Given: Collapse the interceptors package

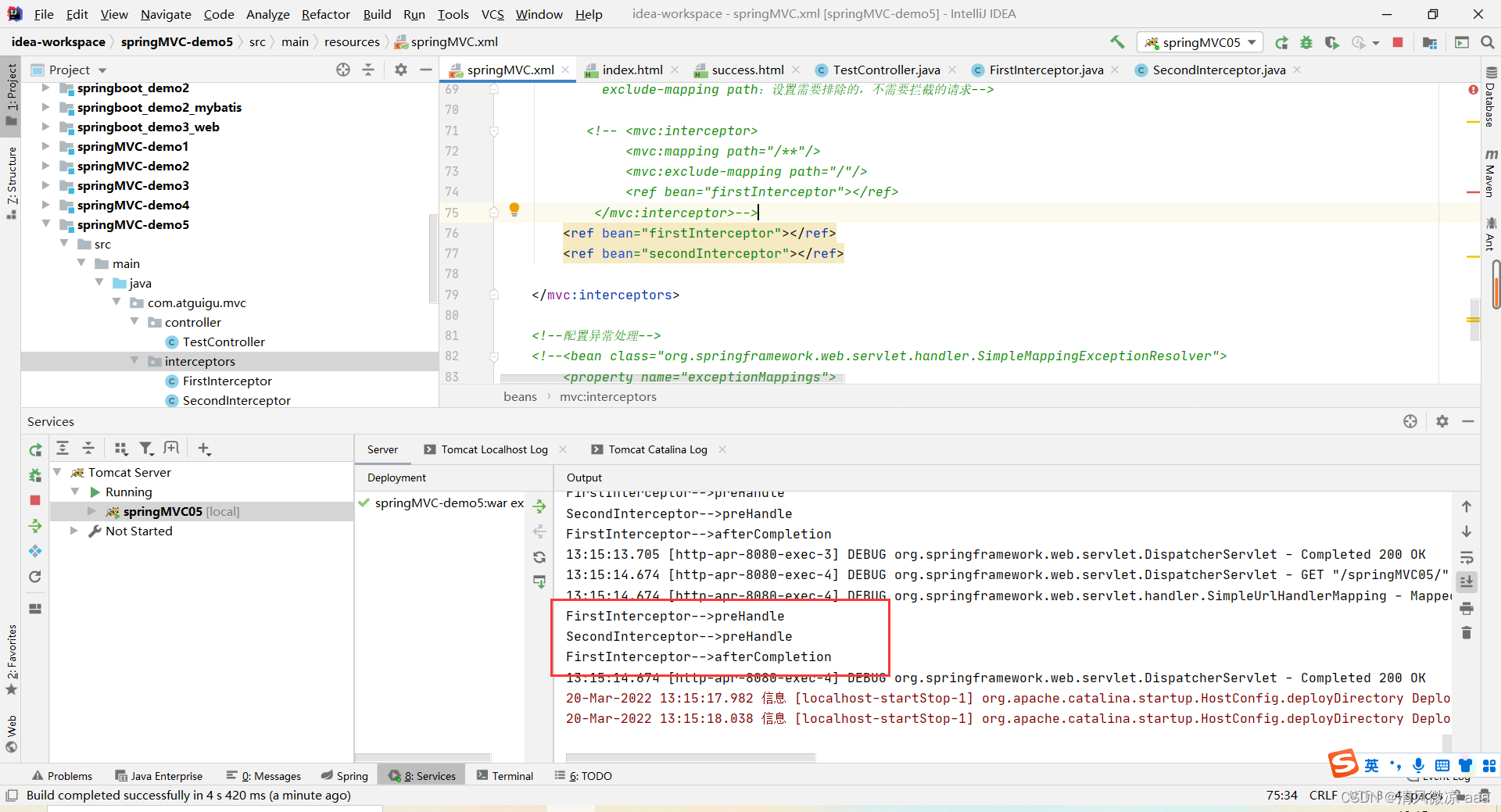Looking at the screenshot, I should point(134,360).
